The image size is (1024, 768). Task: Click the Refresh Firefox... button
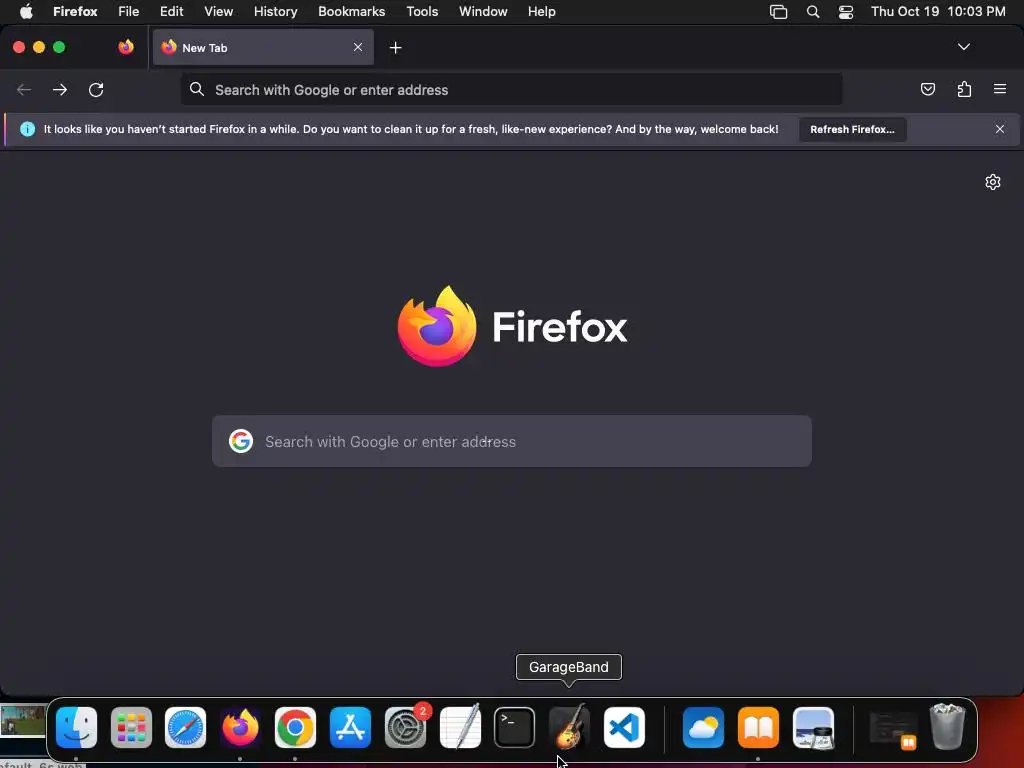coord(852,129)
